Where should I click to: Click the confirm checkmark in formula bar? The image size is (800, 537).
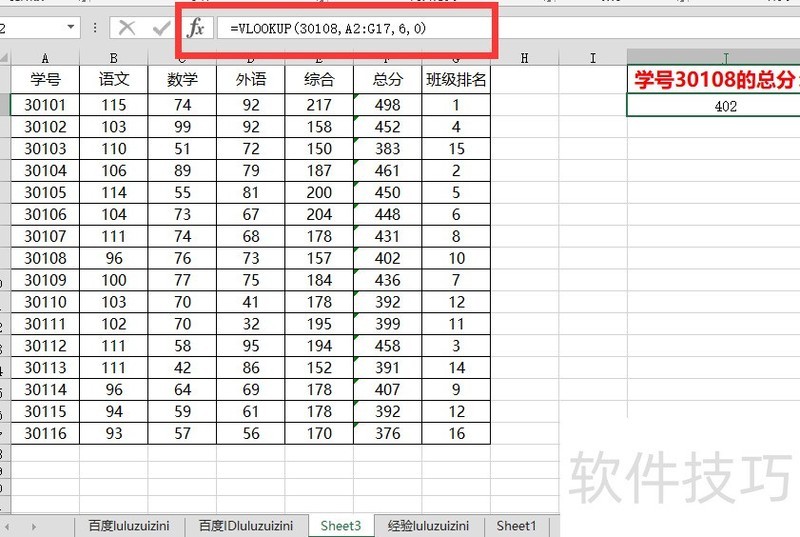click(161, 28)
